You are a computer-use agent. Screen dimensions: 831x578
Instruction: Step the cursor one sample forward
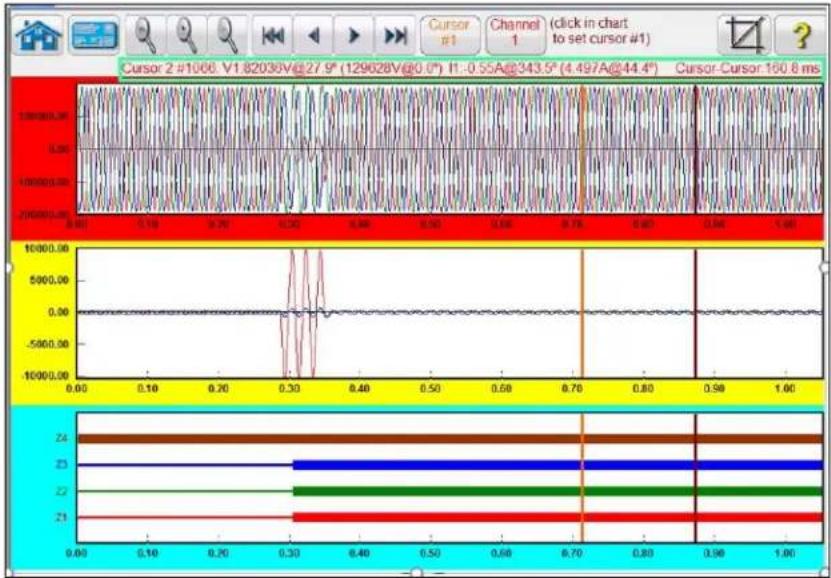[x=354, y=36]
